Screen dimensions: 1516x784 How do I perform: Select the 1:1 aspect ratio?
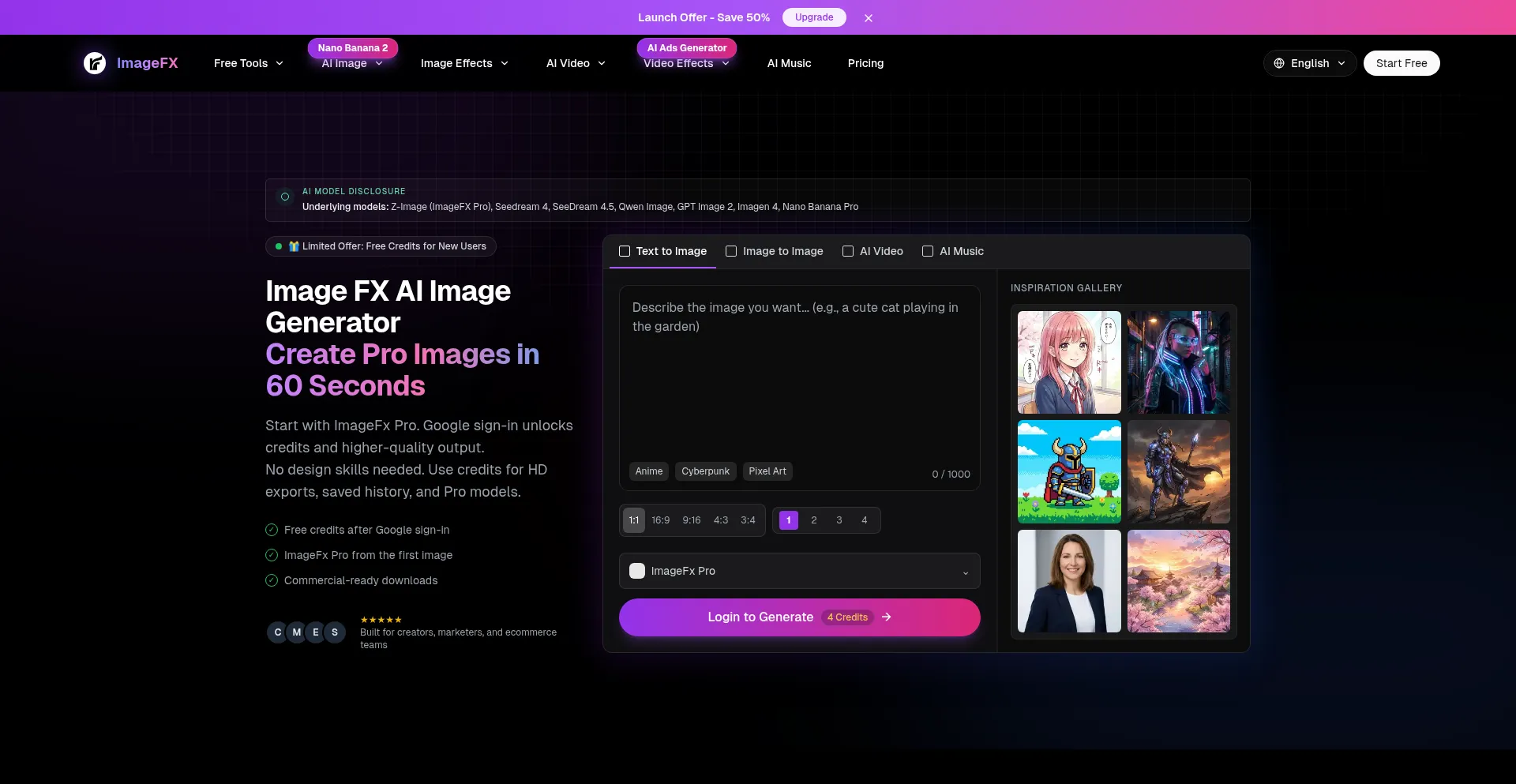pos(634,520)
